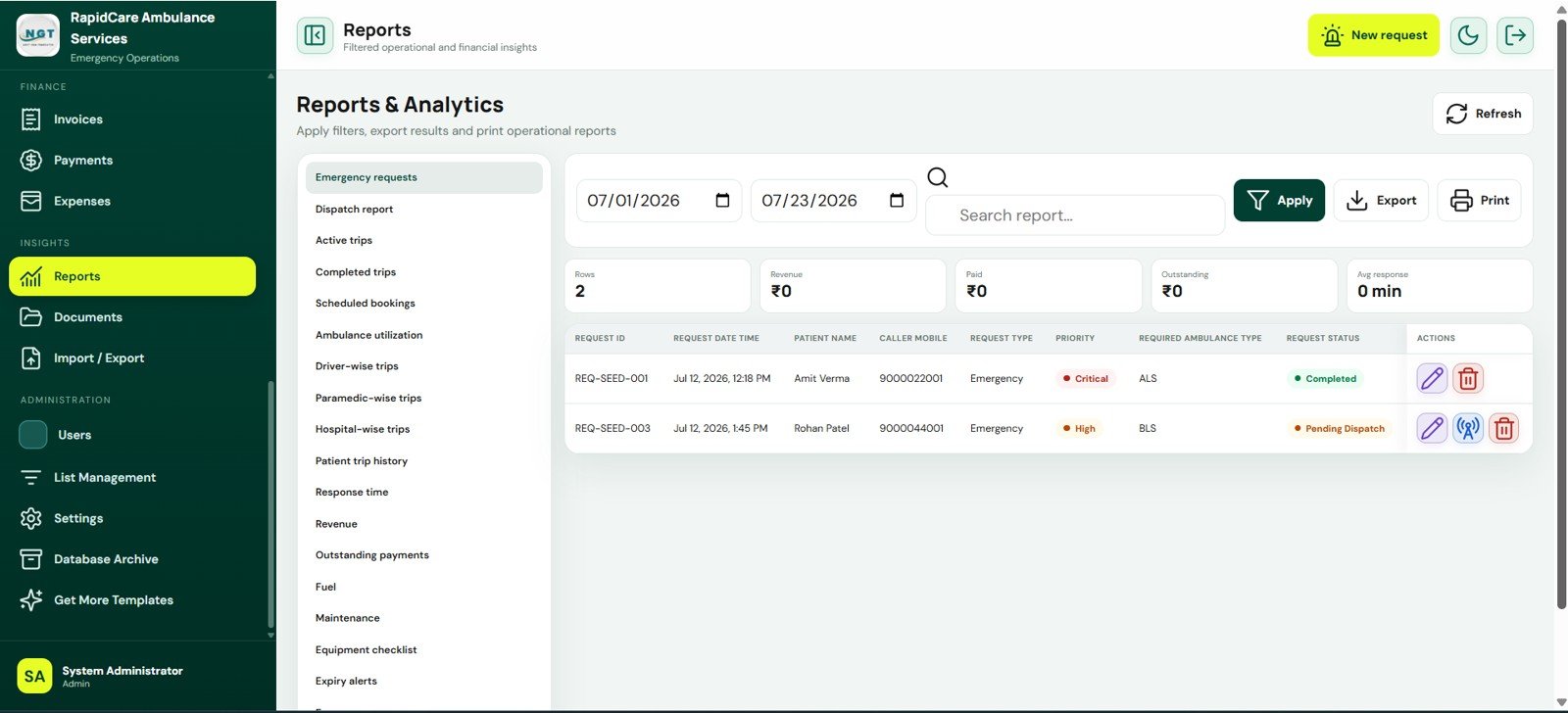Open the Expiry alerts report
The height and width of the screenshot is (713, 1568).
click(x=423, y=682)
